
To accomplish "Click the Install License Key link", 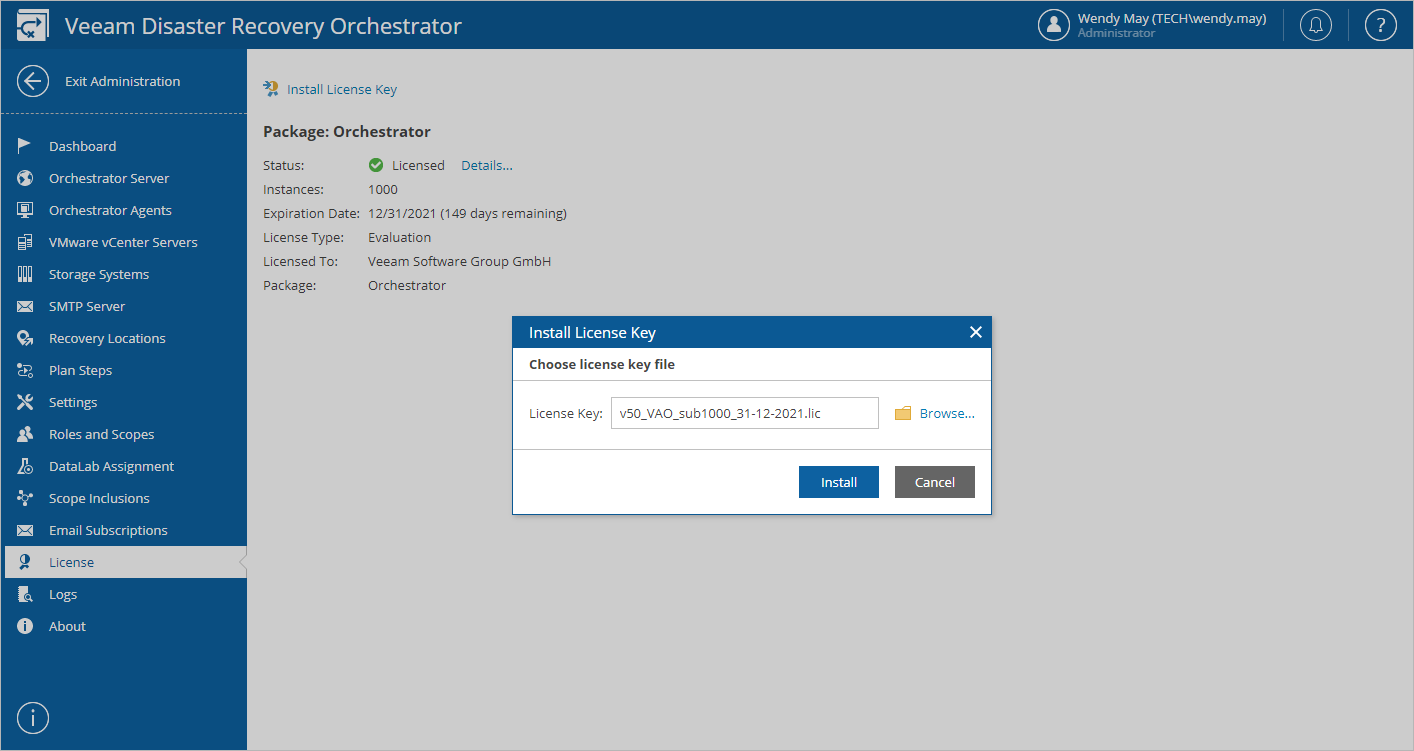I will coord(342,89).
